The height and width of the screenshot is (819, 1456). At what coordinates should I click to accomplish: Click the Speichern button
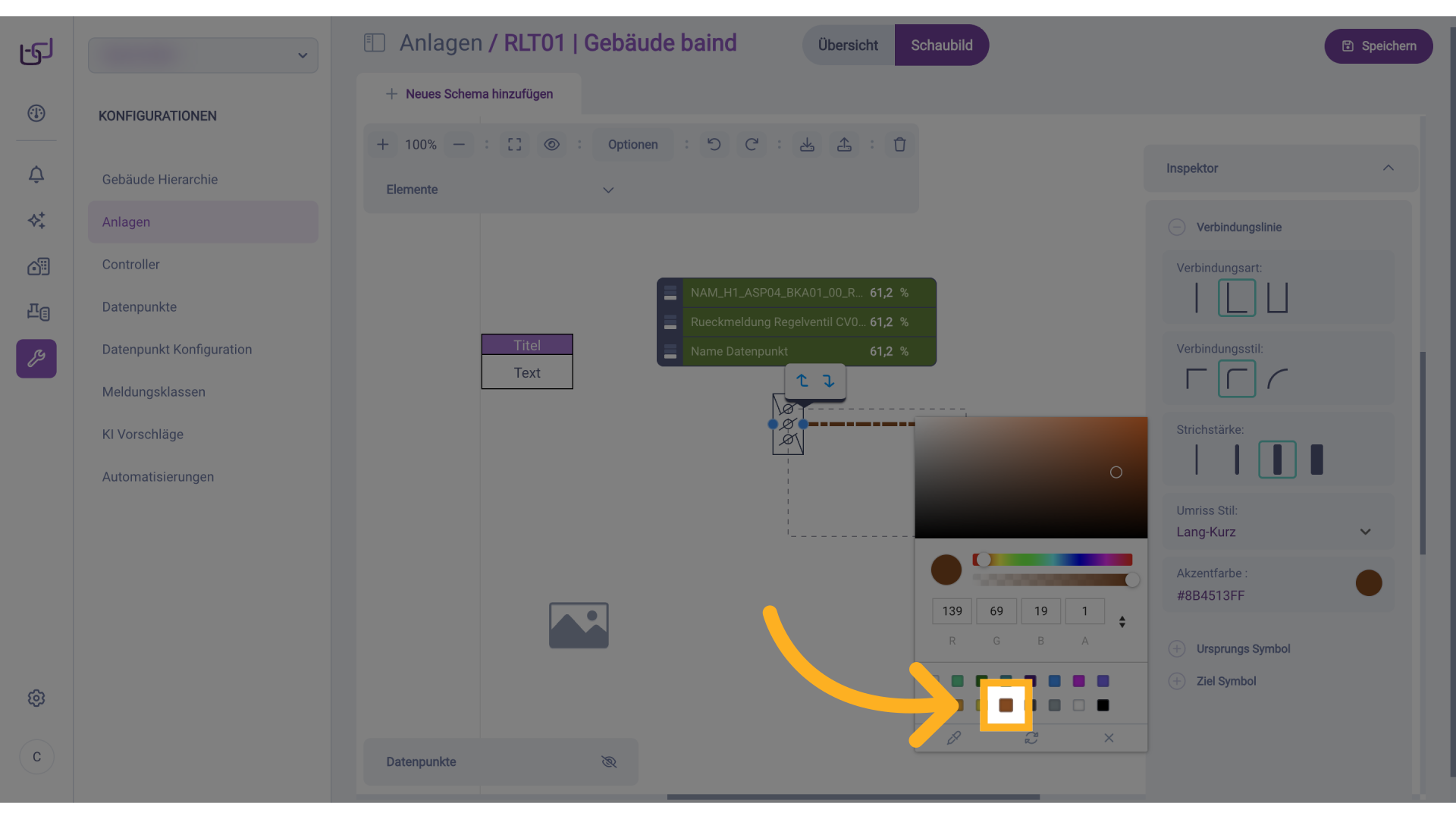click(x=1378, y=46)
